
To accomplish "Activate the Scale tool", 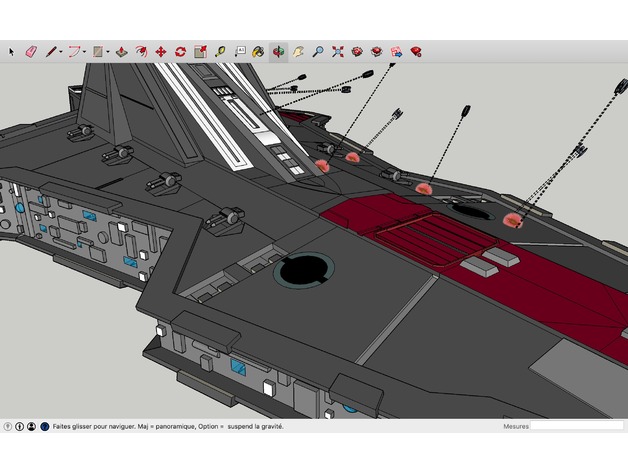I will tap(200, 51).
